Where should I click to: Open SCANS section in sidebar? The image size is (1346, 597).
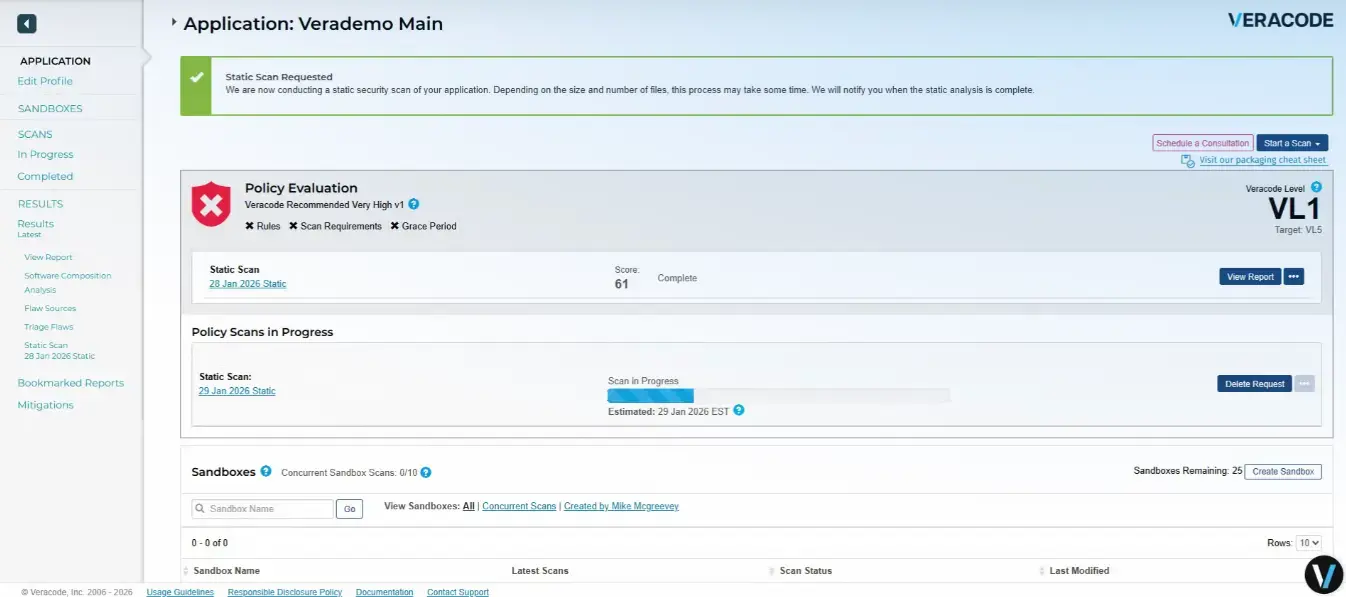point(35,134)
